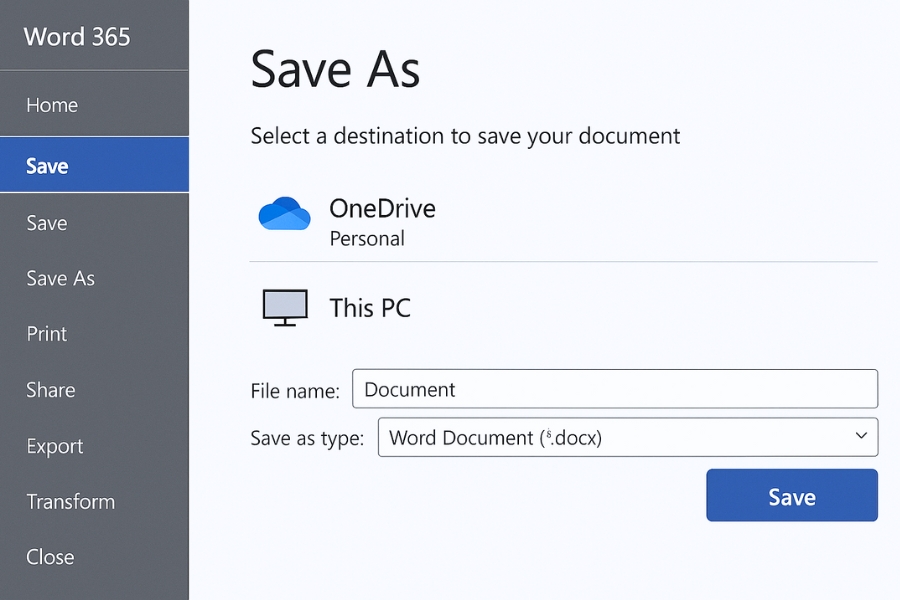
Task: Click the blue OneDrive cloud icon
Action: click(284, 214)
